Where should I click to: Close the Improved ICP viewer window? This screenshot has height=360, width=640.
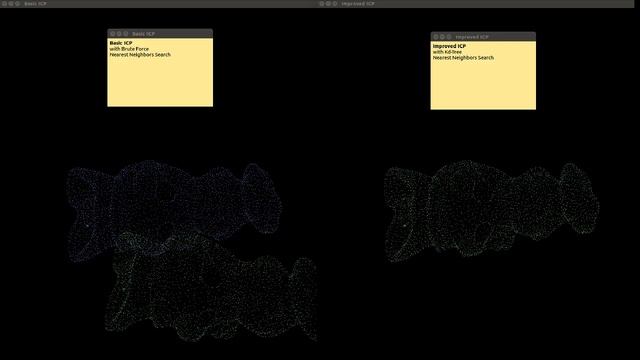[322, 3]
